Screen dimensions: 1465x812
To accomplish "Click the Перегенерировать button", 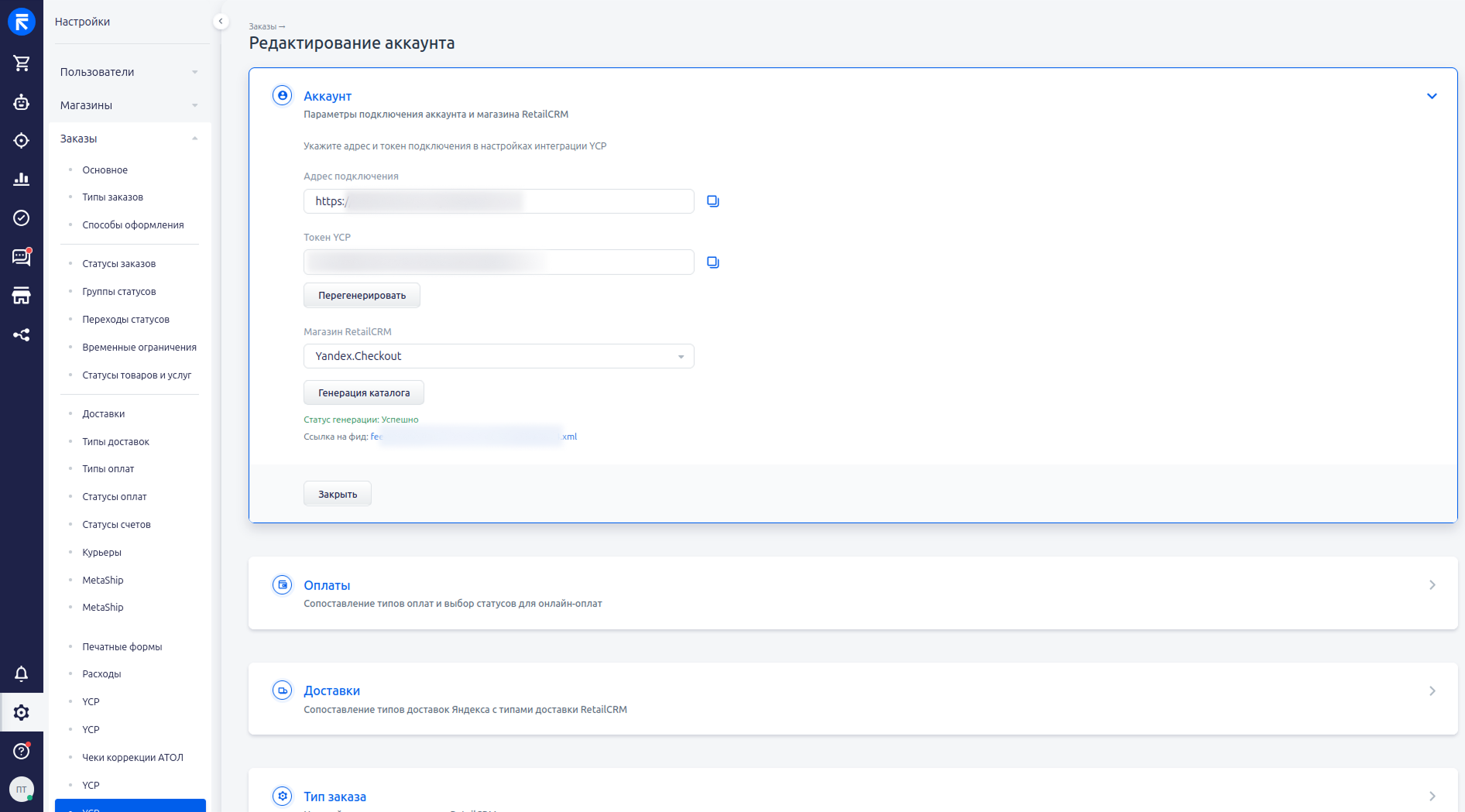I will [362, 296].
